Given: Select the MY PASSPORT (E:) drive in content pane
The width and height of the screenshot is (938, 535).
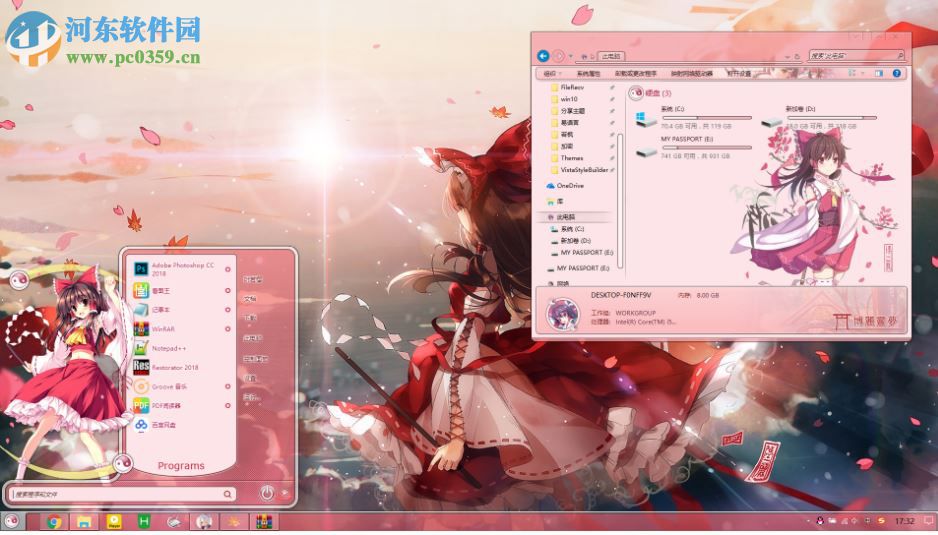Looking at the screenshot, I should tap(693, 147).
